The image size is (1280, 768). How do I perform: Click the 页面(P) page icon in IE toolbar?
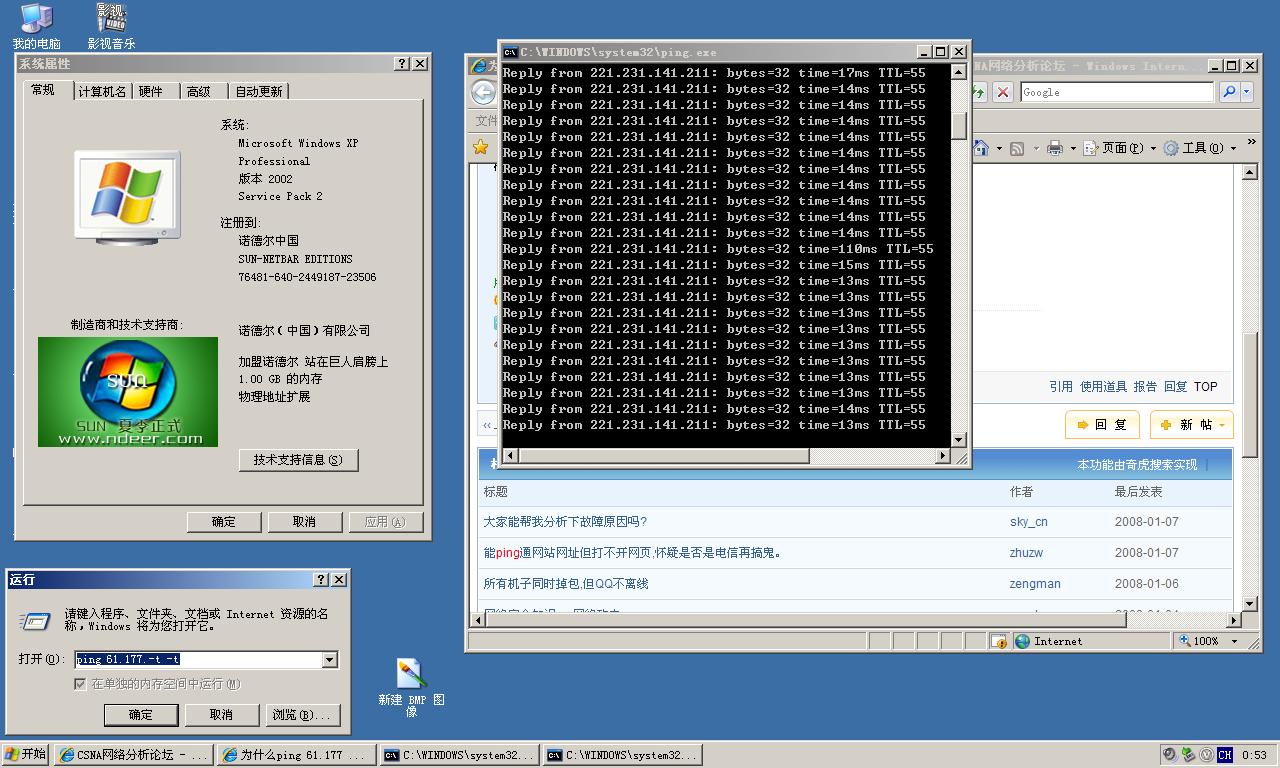pyautogui.click(x=1089, y=147)
